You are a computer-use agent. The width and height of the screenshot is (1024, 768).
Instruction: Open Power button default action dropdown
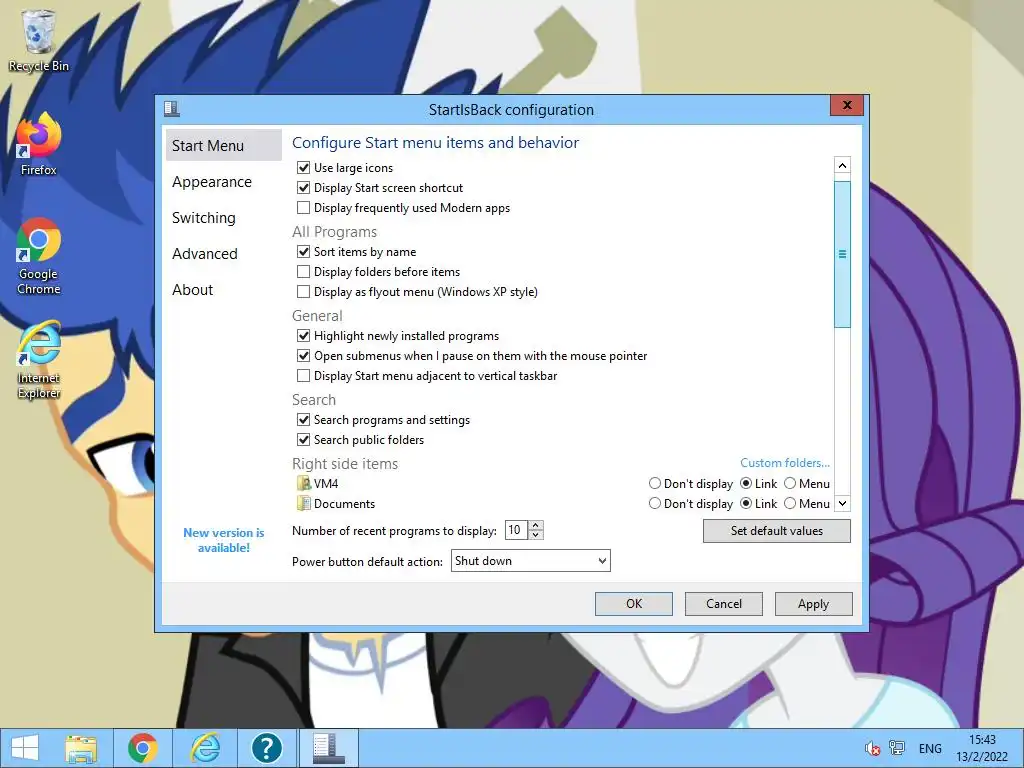click(x=530, y=561)
